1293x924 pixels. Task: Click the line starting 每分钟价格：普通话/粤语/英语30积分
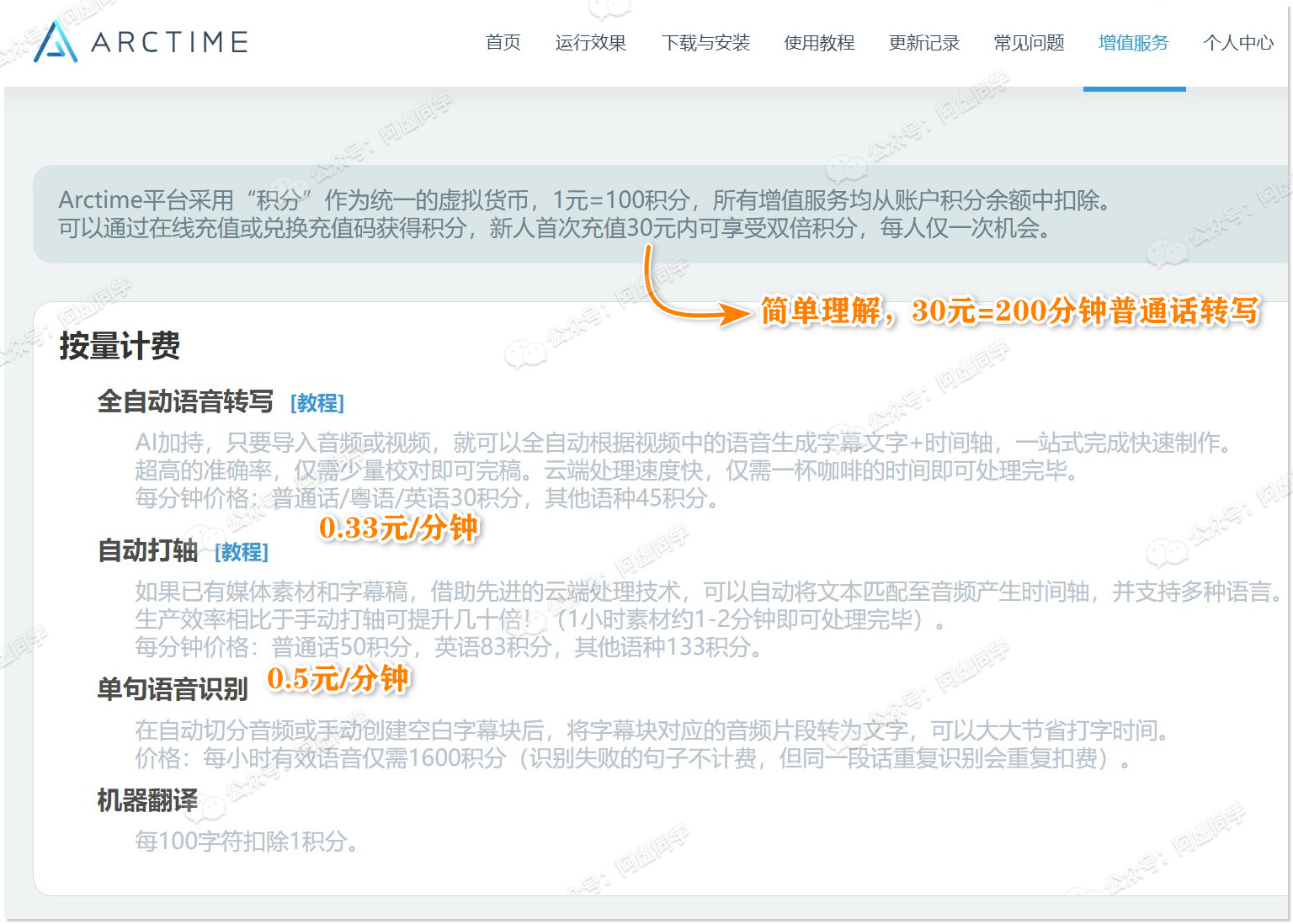428,498
